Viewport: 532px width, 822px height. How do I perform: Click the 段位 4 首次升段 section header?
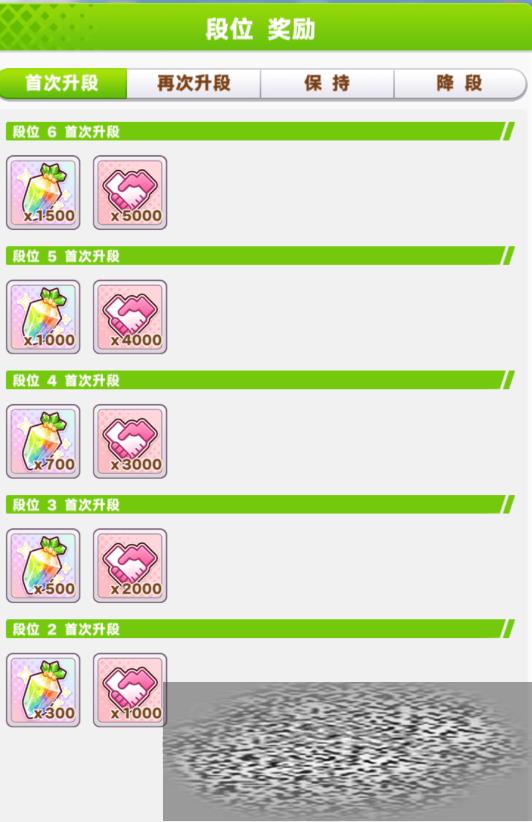260,380
